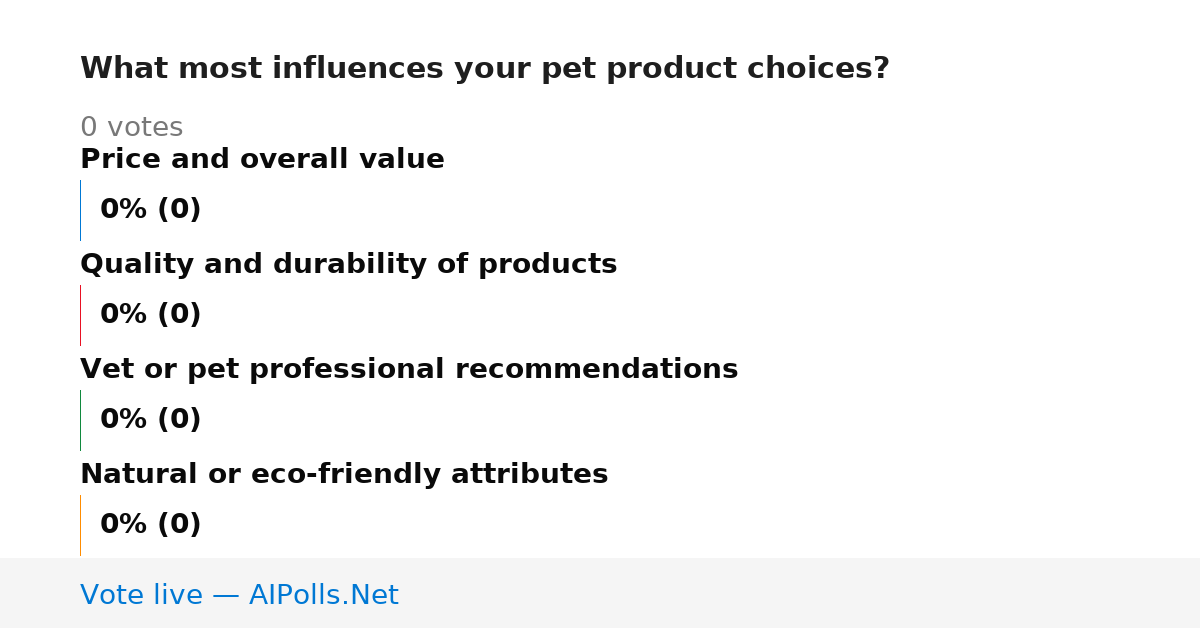Viewport: 1200px width, 628px height.
Task: Choose Vet or pet professional recommendations
Action: tap(409, 369)
